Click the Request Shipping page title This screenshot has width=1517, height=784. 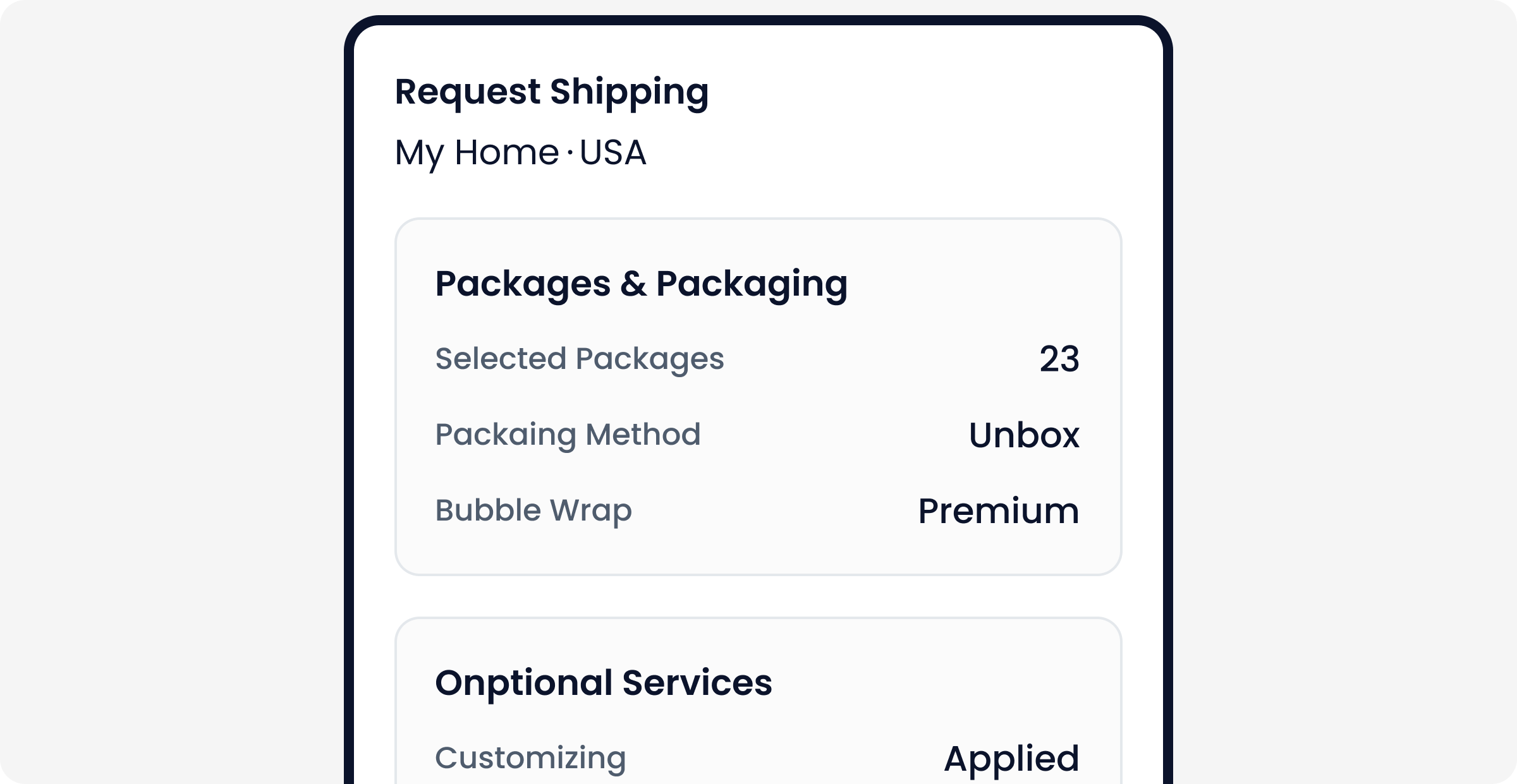point(551,92)
